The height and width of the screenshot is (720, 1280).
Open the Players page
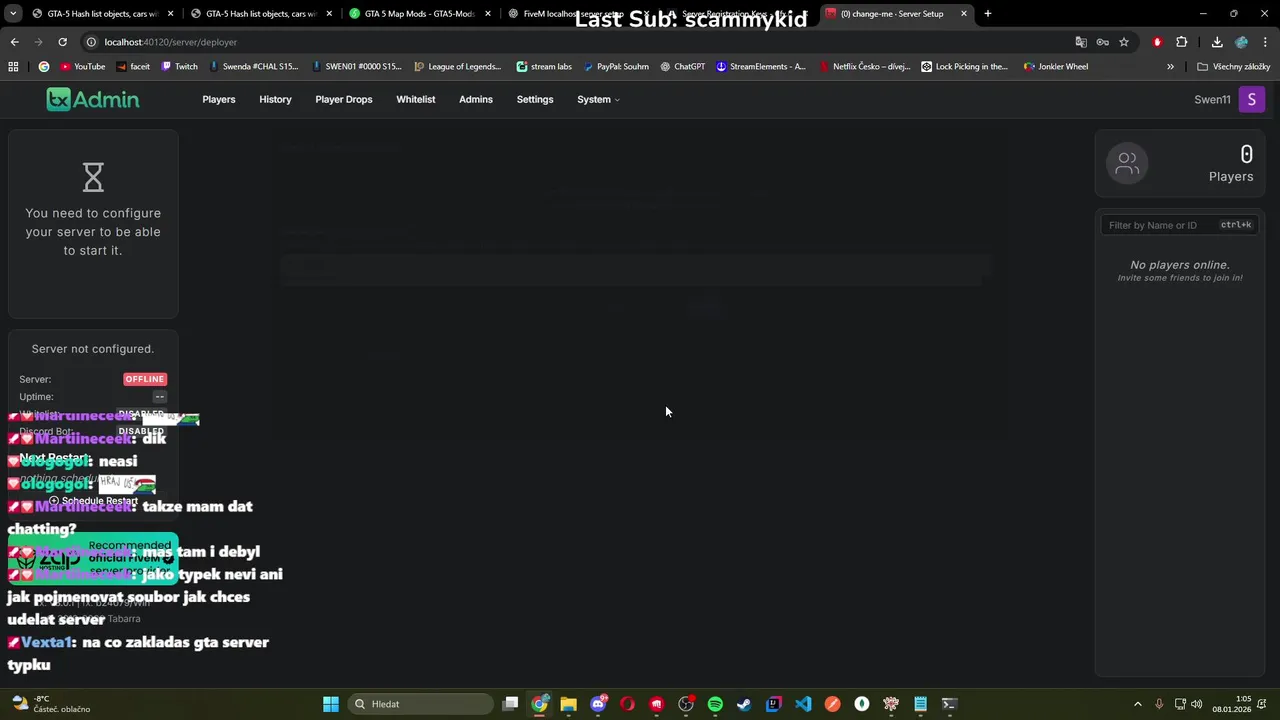pyautogui.click(x=219, y=99)
